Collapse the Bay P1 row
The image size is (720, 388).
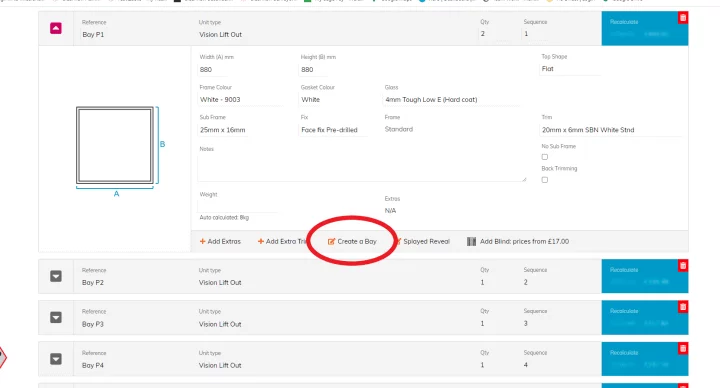point(56,28)
